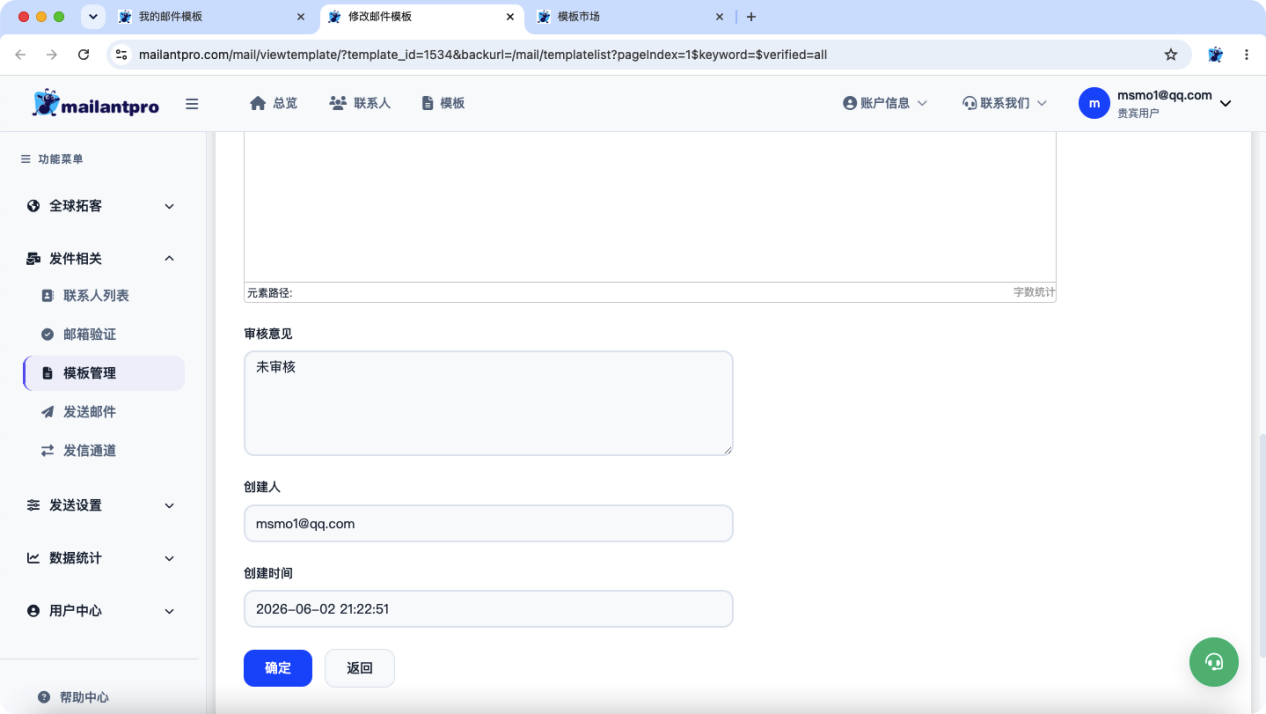Image resolution: width=1266 pixels, height=714 pixels.
Task: Open green customer support chat button
Action: 1214,662
